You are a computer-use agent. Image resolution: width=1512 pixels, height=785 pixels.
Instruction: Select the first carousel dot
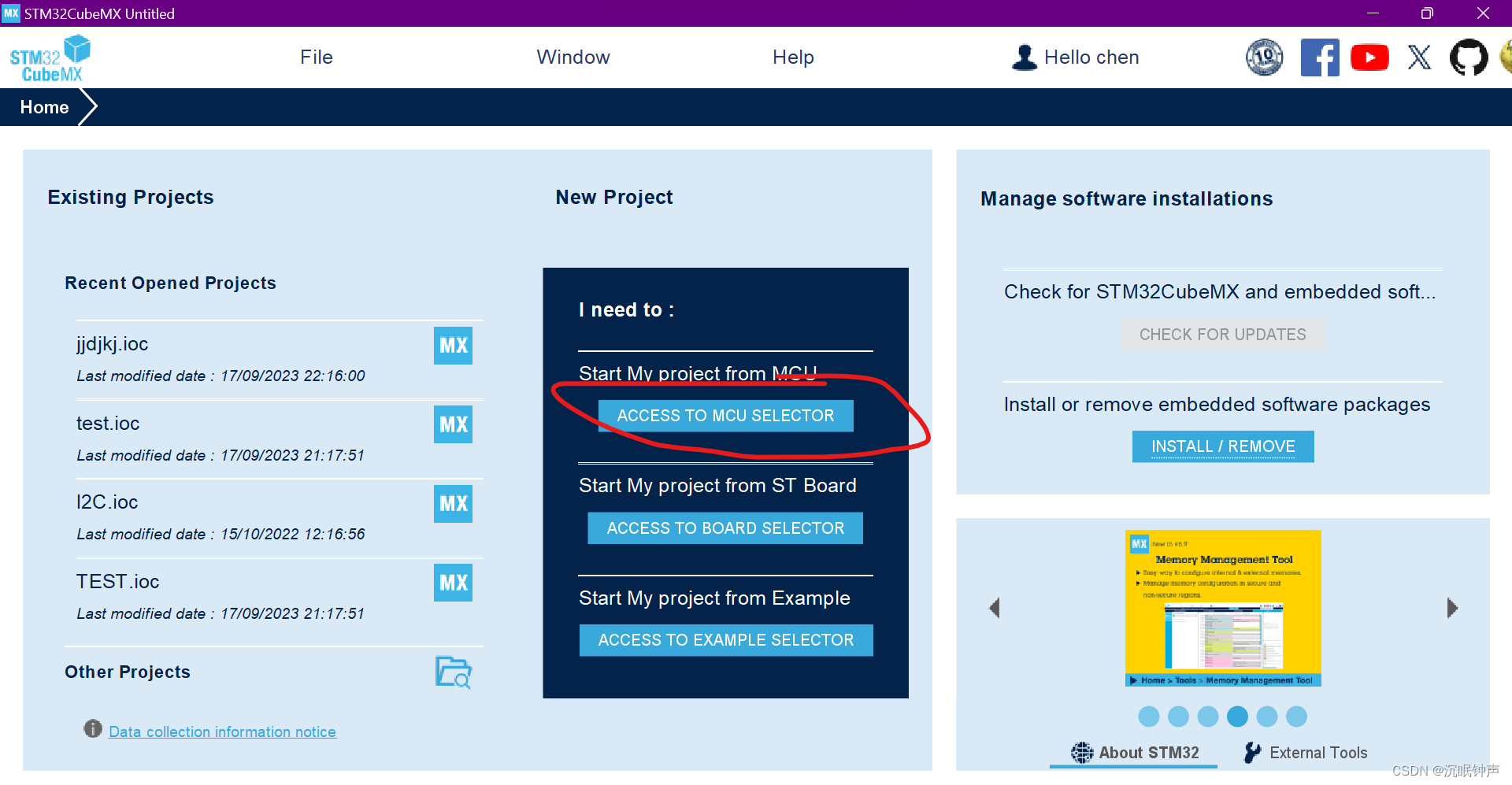pos(1149,716)
